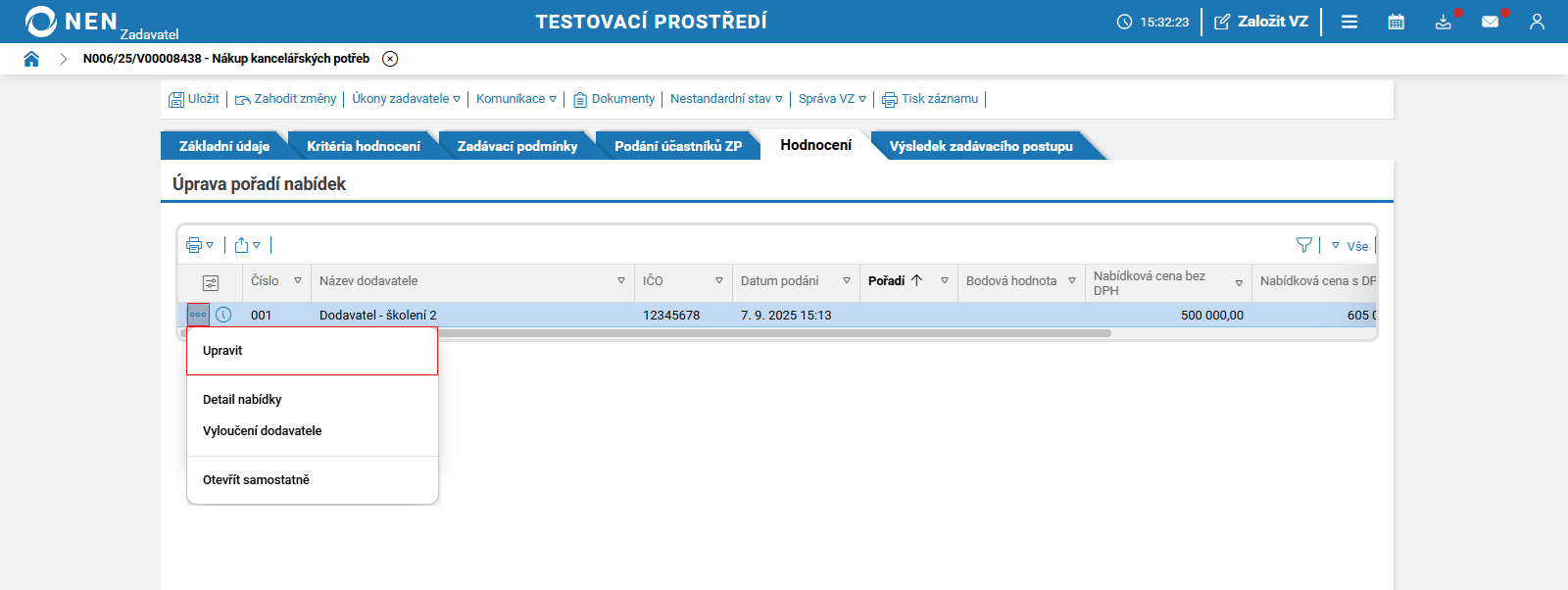The width and height of the screenshot is (1568, 590).
Task: Click supplier name Dodavatel - školení 2
Action: click(378, 316)
